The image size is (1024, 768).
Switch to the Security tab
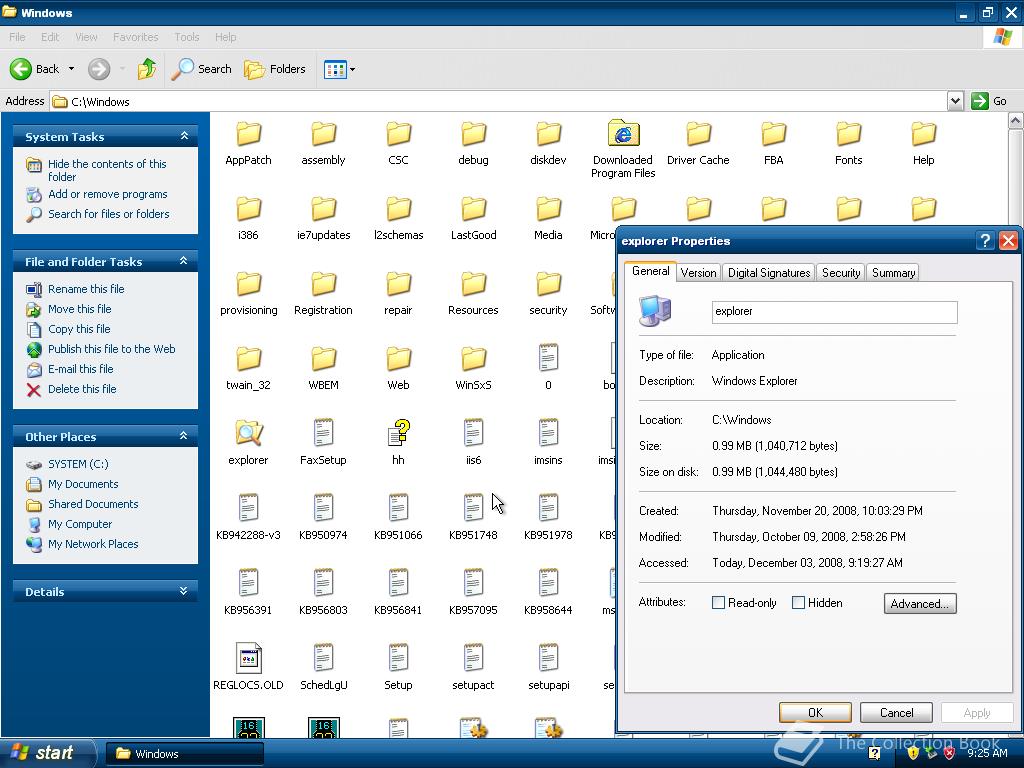pyautogui.click(x=840, y=273)
